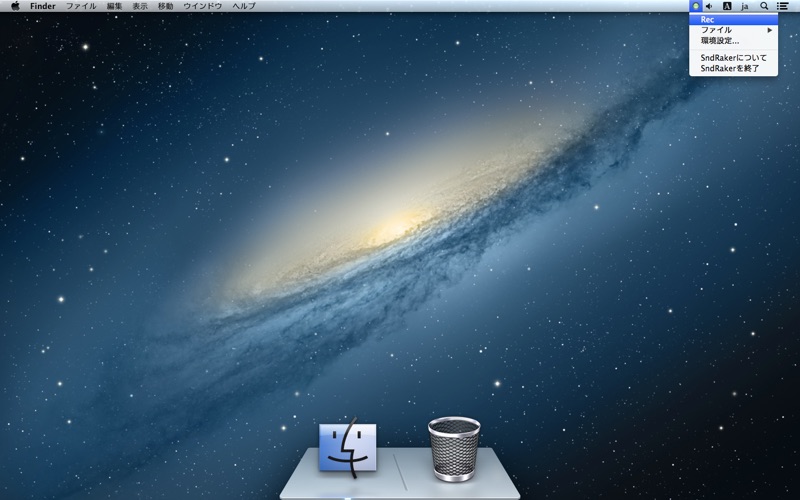Viewport: 800px width, 500px height.
Task: Open Notification Center list icon
Action: [x=782, y=6]
